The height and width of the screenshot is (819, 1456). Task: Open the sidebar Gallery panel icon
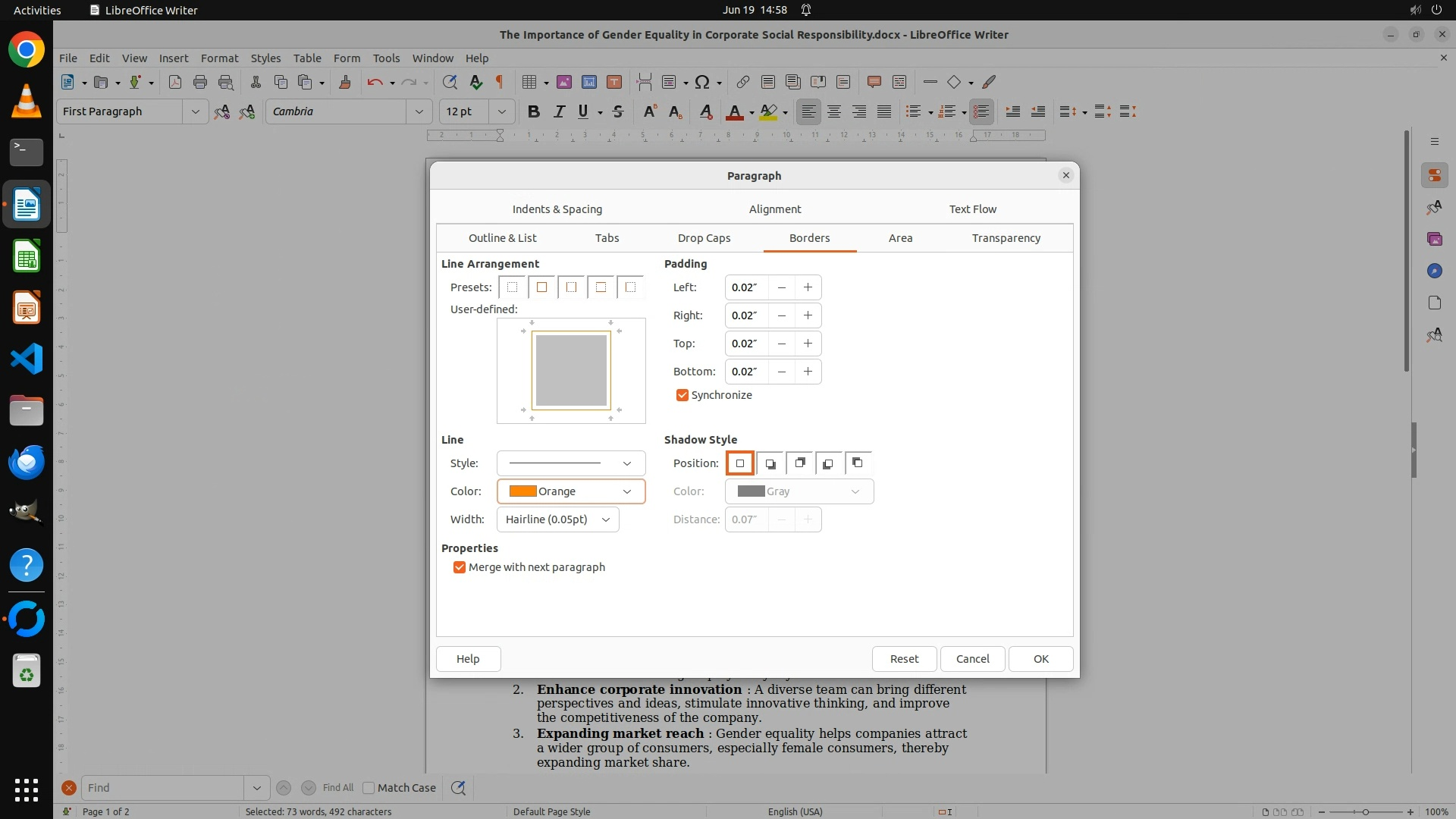[1434, 239]
